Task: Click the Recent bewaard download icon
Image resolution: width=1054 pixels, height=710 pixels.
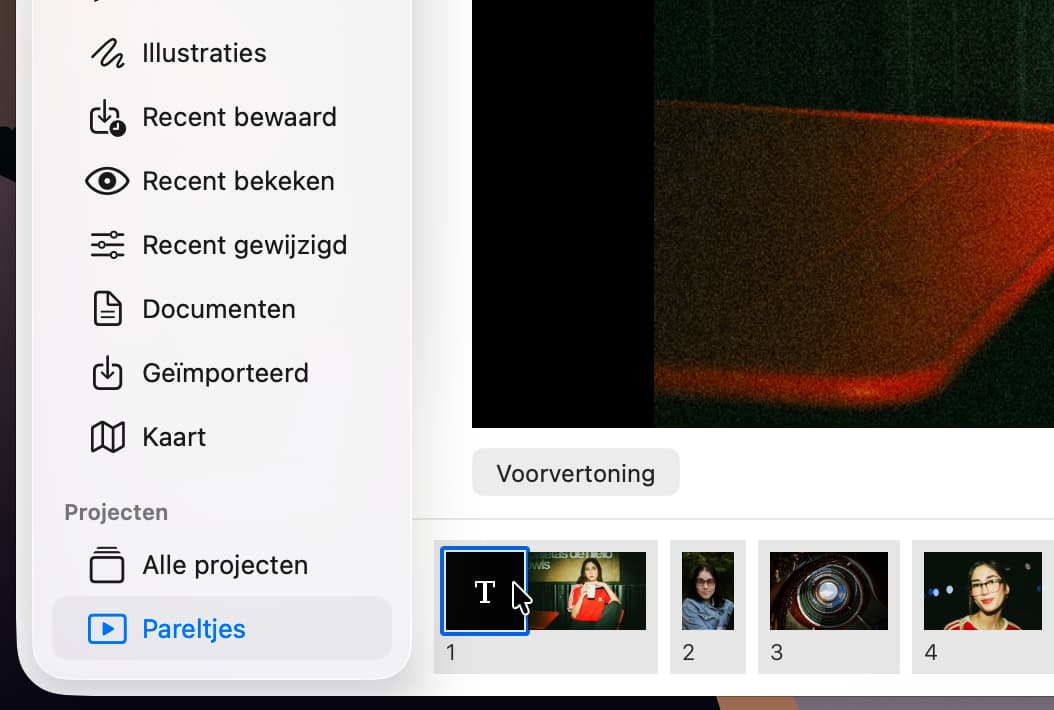Action: (108, 117)
